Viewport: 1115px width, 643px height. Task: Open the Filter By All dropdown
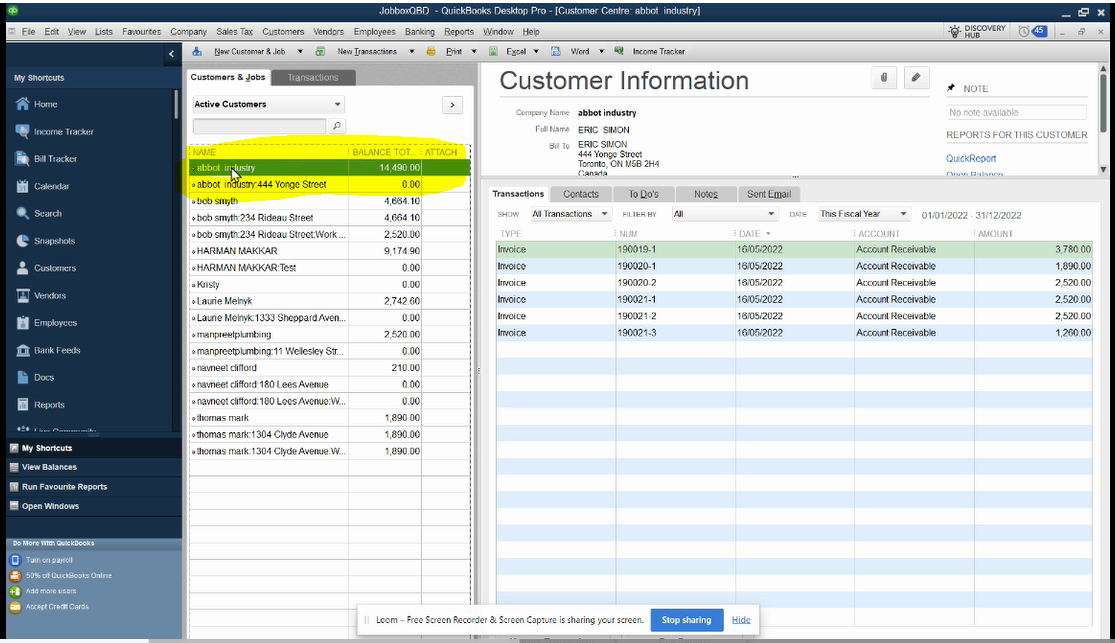pyautogui.click(x=724, y=214)
